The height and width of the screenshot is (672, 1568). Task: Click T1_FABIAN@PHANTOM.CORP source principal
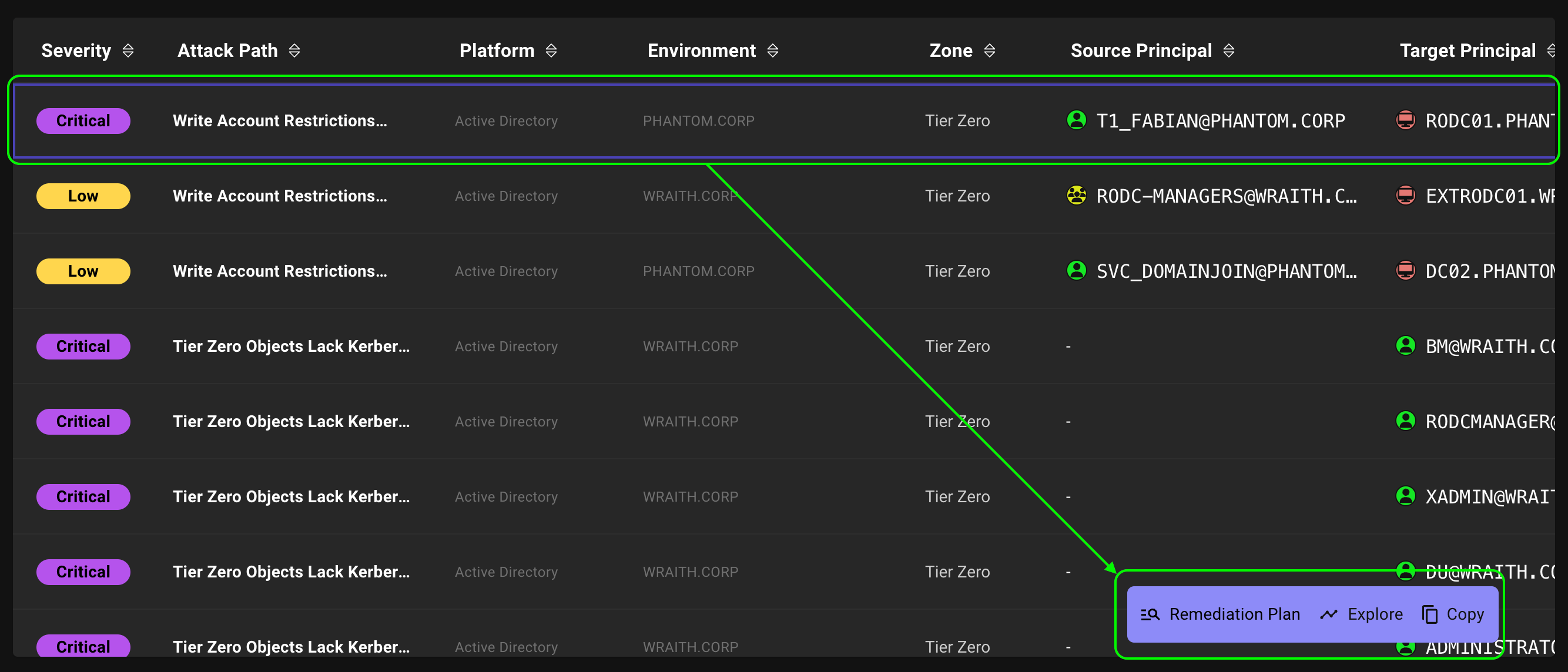pos(1221,120)
